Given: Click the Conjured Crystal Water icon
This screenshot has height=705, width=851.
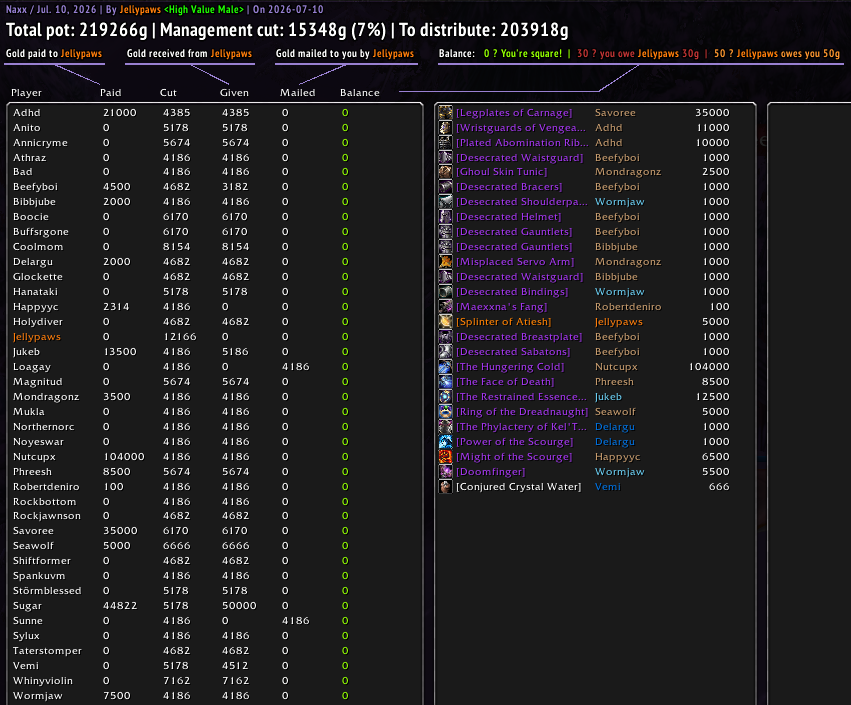Looking at the screenshot, I should point(446,487).
